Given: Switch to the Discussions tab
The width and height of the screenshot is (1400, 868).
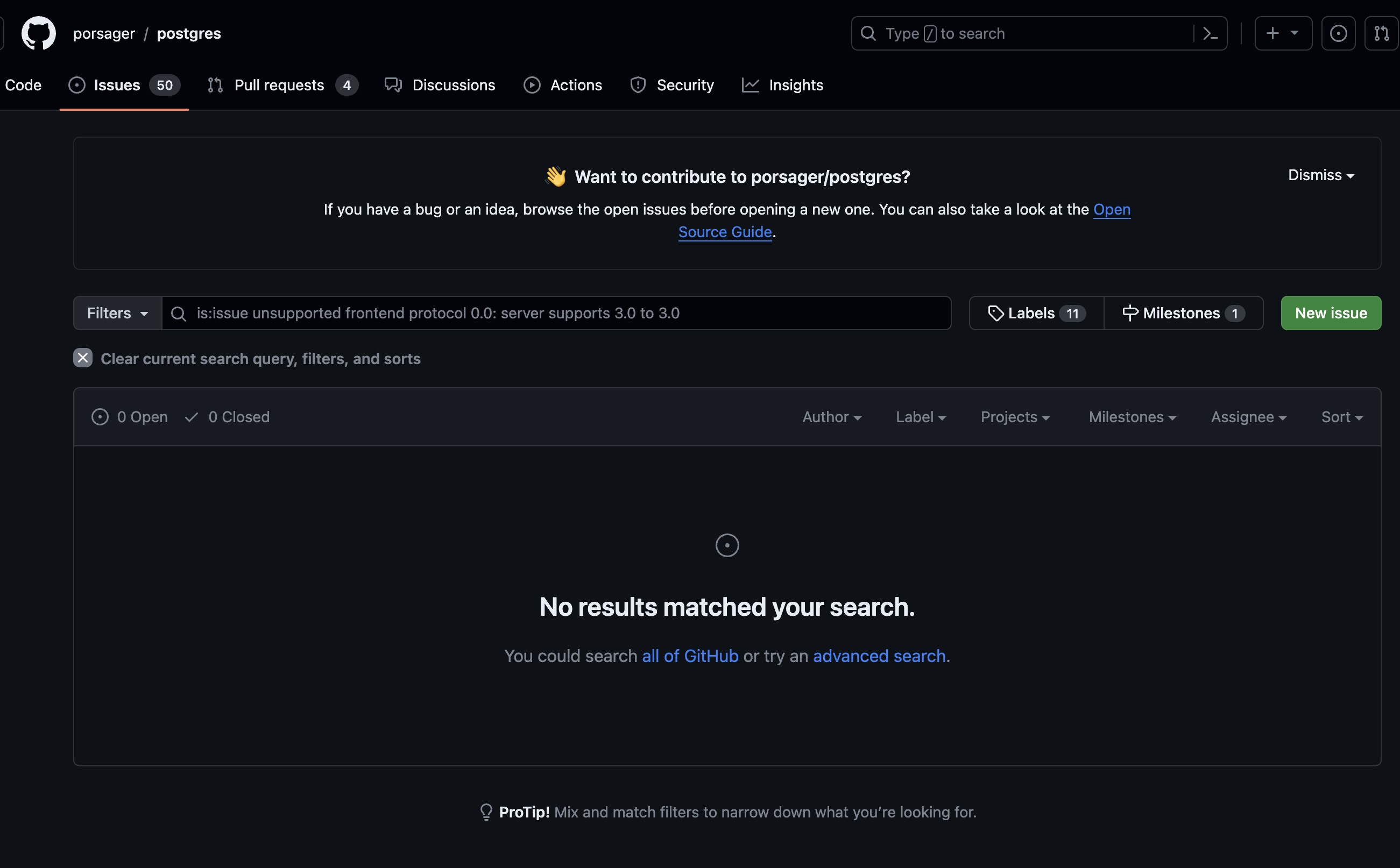Looking at the screenshot, I should click(x=440, y=85).
